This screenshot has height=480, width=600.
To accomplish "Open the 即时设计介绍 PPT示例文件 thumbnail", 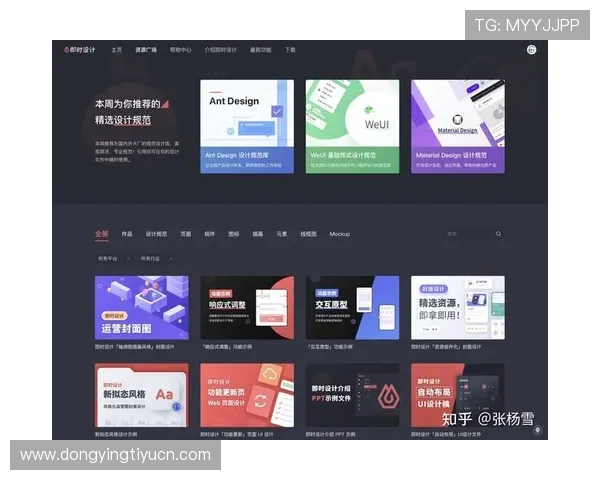I will (x=352, y=395).
